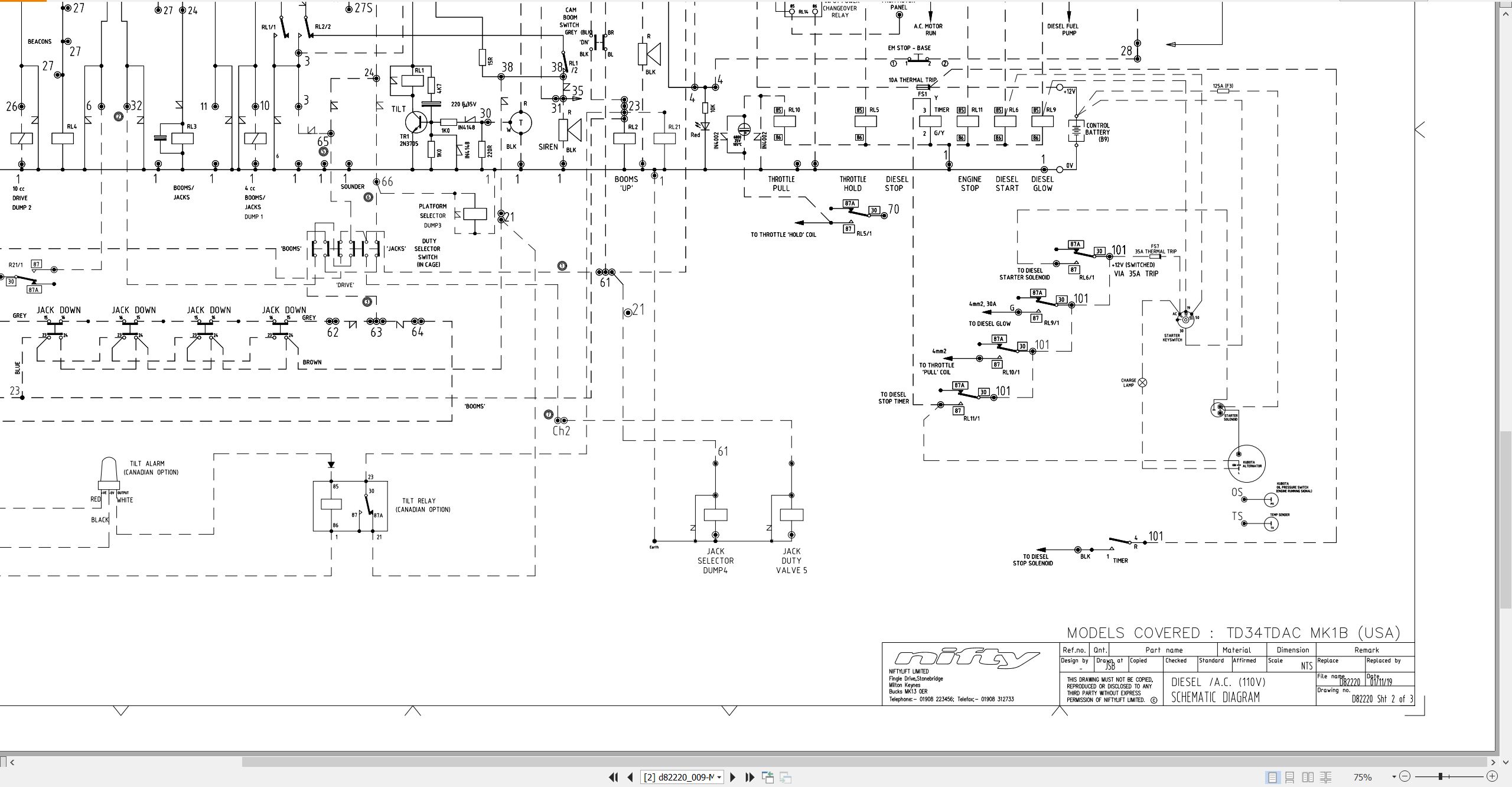Image resolution: width=1512 pixels, height=787 pixels.
Task: Click the Kubota alternator symbol
Action: click(1247, 464)
